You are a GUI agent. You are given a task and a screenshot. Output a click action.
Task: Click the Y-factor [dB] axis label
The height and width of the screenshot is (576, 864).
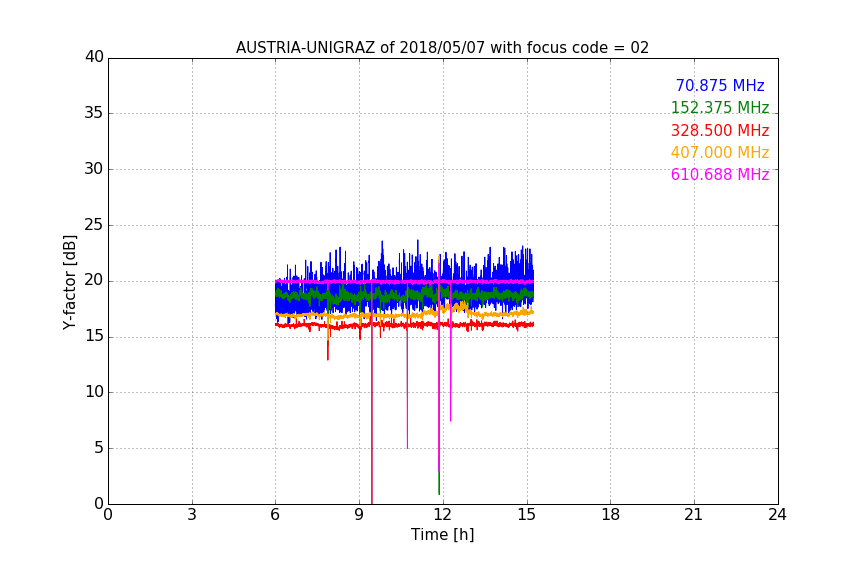(x=69, y=282)
